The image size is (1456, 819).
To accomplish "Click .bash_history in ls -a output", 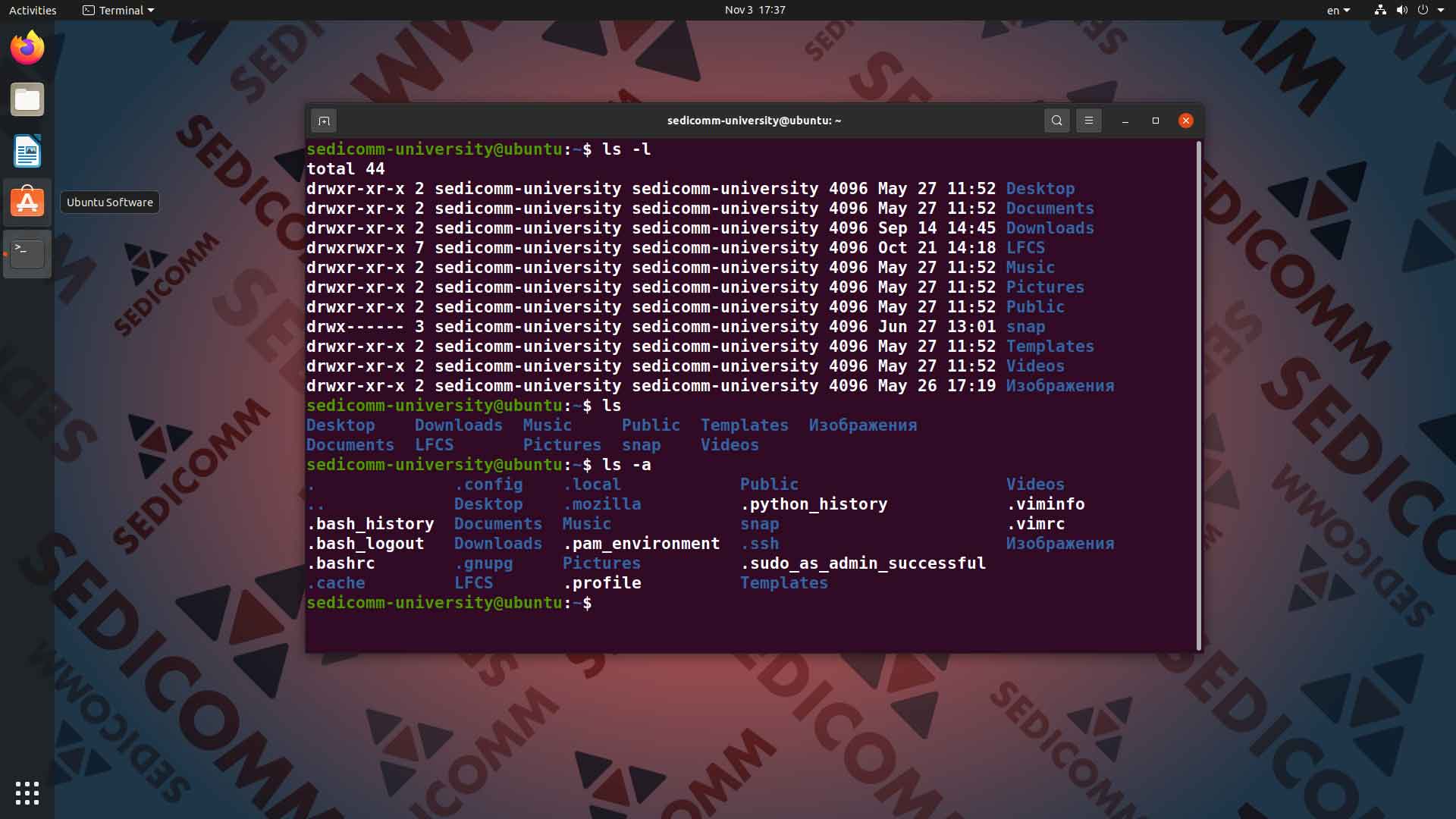I will pos(370,524).
